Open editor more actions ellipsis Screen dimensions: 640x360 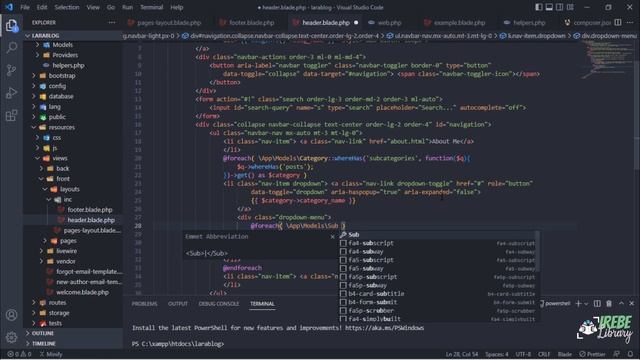tap(630, 22)
